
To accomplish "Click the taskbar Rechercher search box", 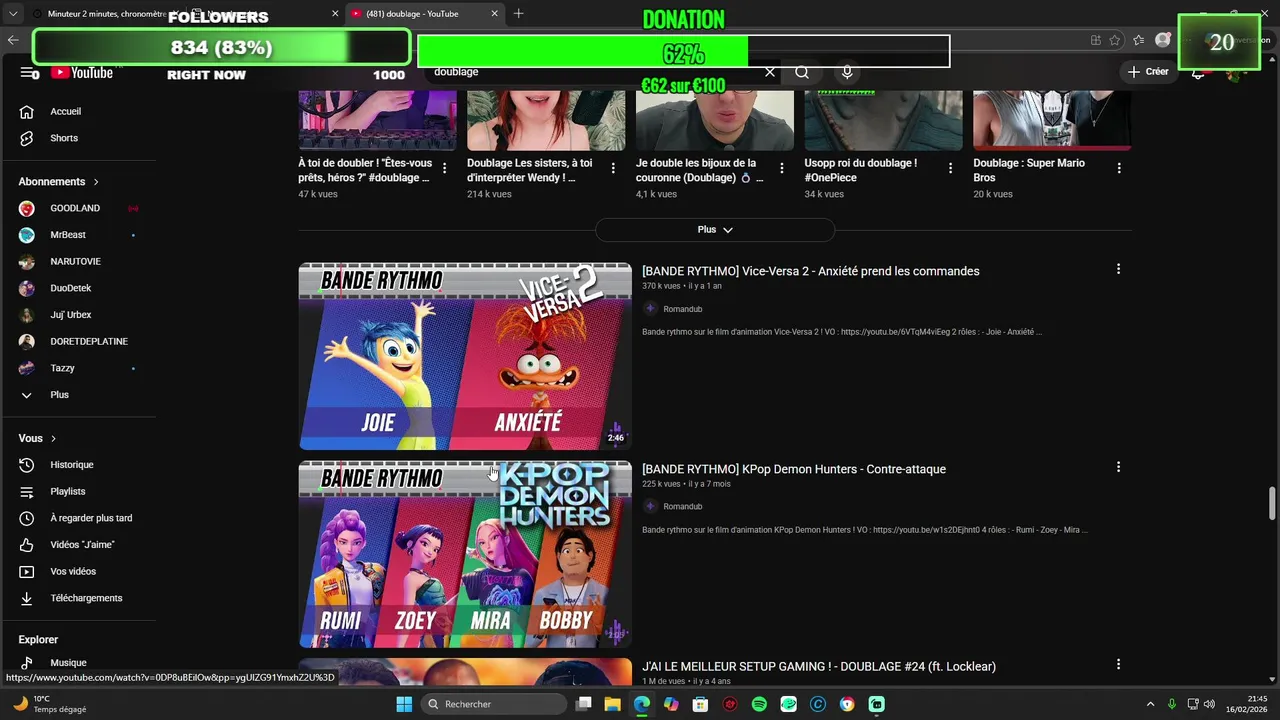I will [x=494, y=704].
